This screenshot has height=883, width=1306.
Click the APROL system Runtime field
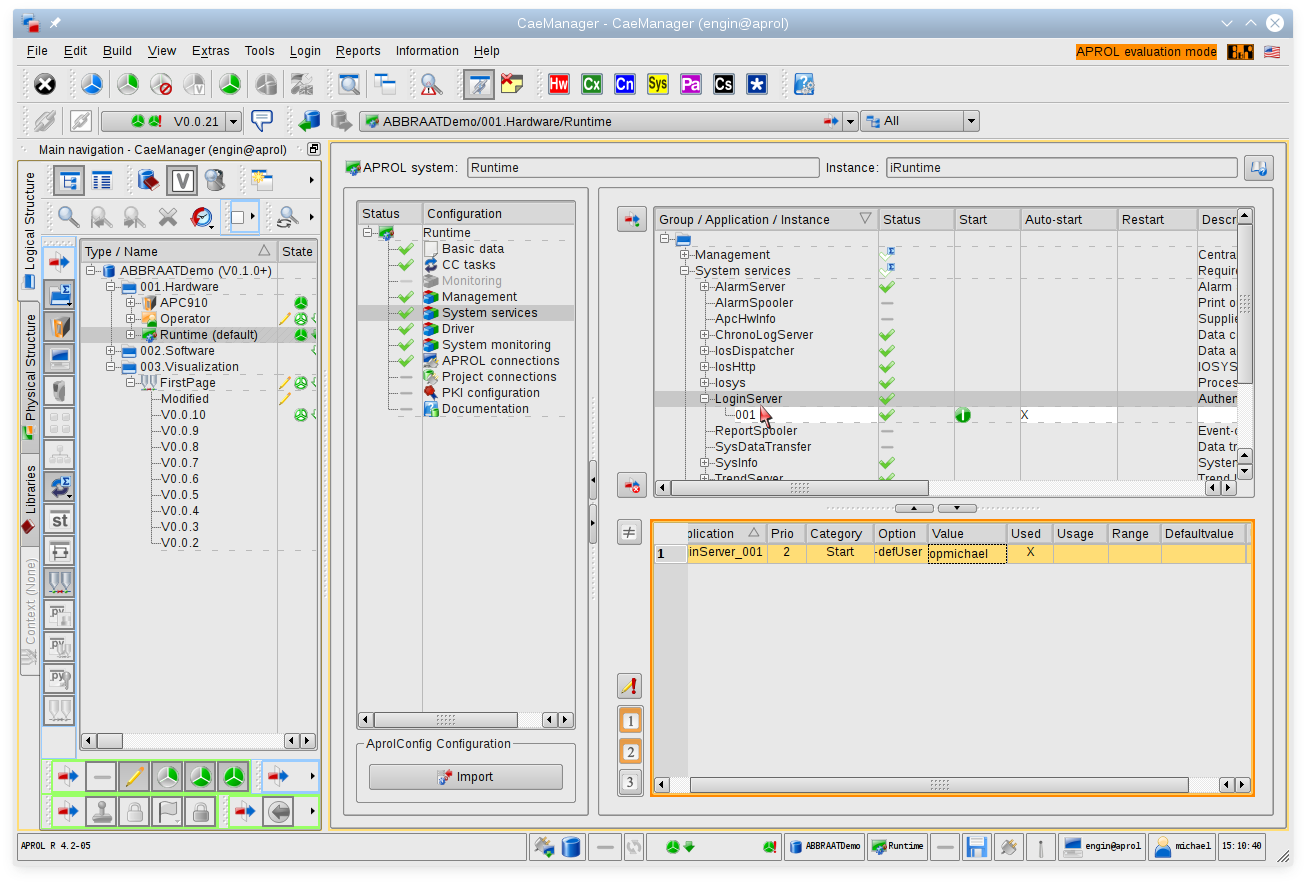[643, 168]
